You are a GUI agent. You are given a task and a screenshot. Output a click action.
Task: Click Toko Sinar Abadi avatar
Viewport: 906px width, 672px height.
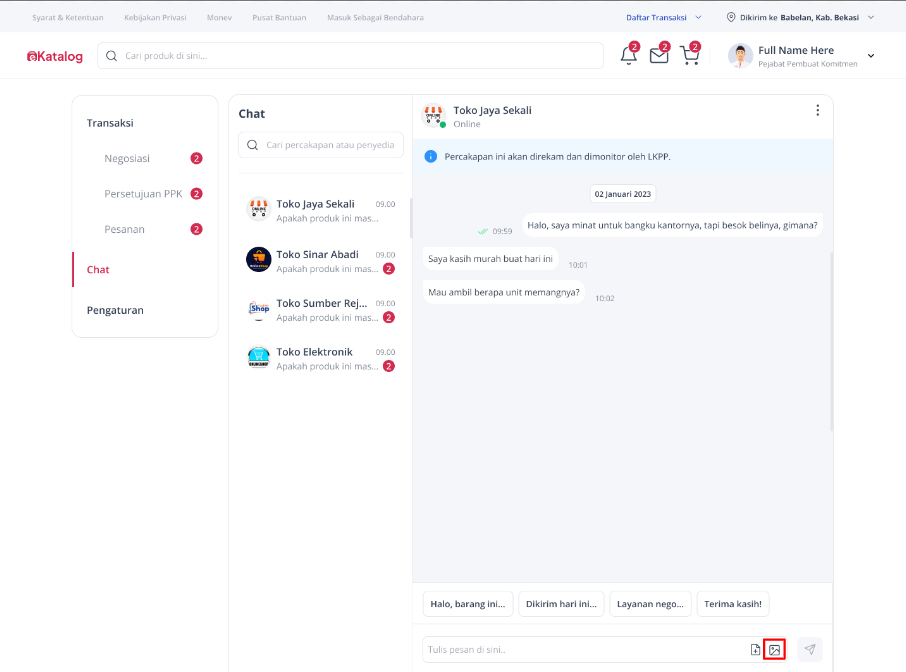tap(258, 259)
